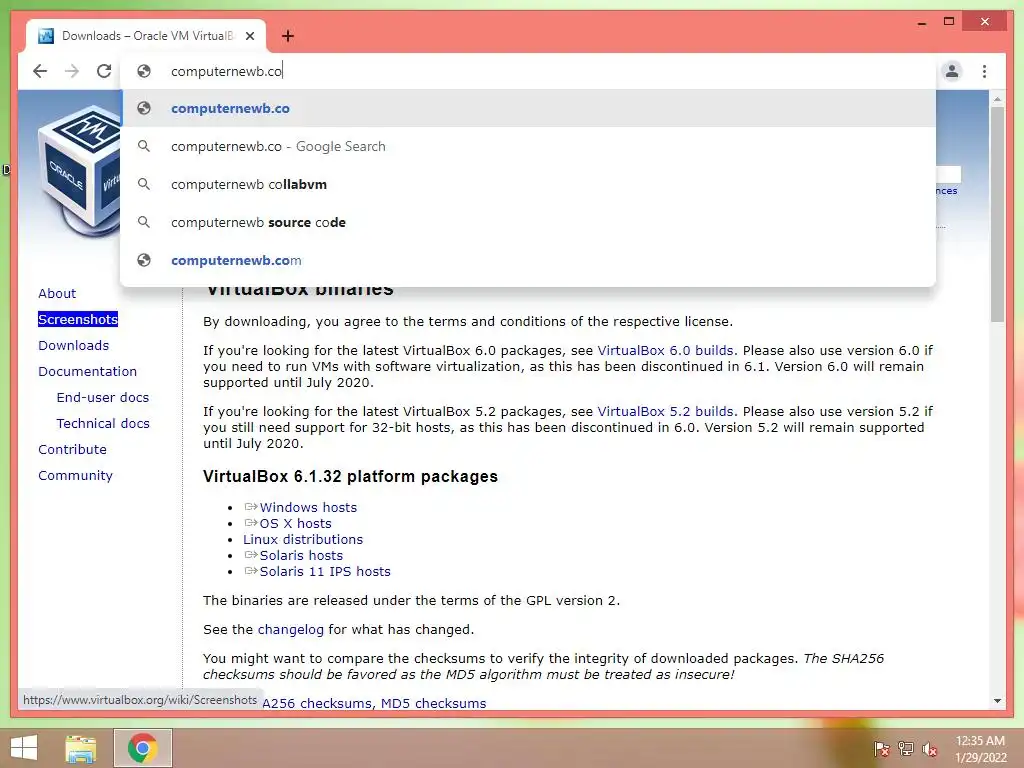The image size is (1024, 768).
Task: Click the address bar with computernewb.co
Action: (528, 71)
